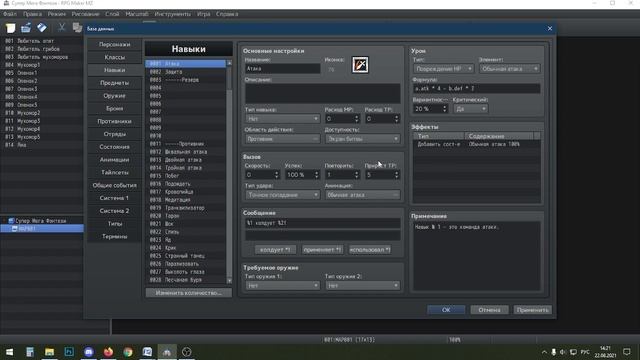Open the damage Тип dropdown
The height and width of the screenshot is (360, 640).
coord(443,69)
